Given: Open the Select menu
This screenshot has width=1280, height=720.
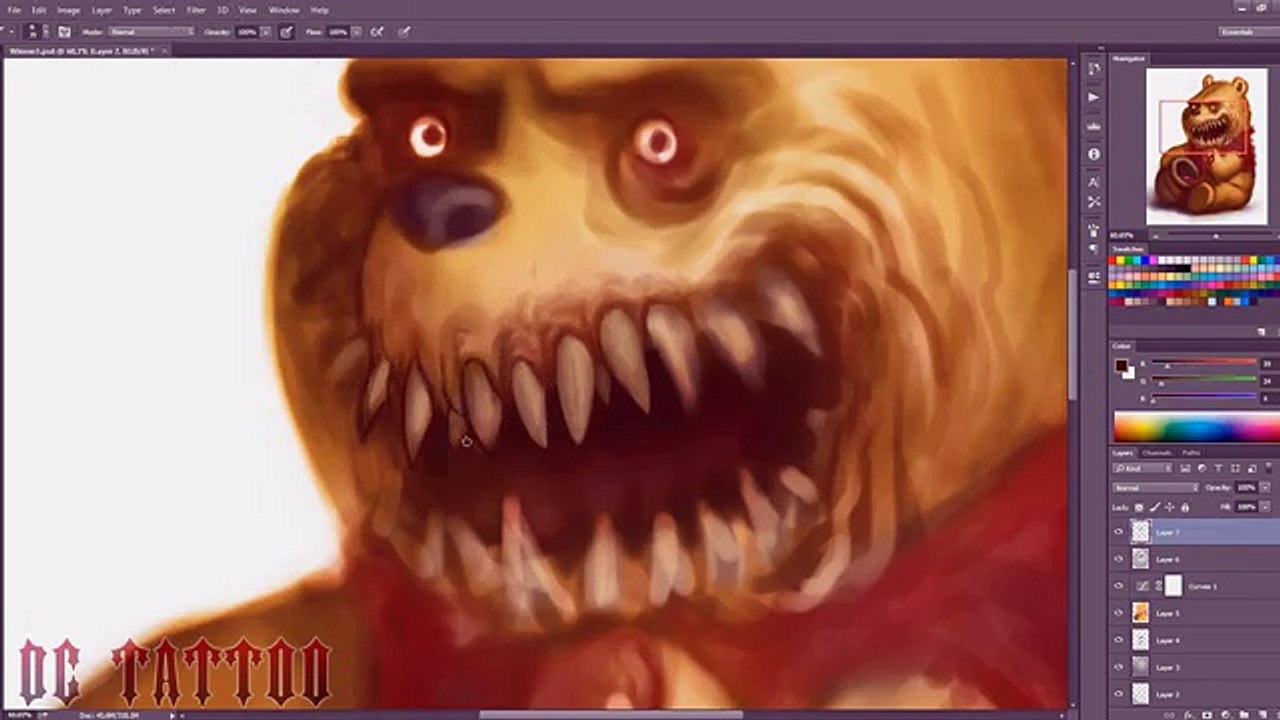Looking at the screenshot, I should coord(163,9).
